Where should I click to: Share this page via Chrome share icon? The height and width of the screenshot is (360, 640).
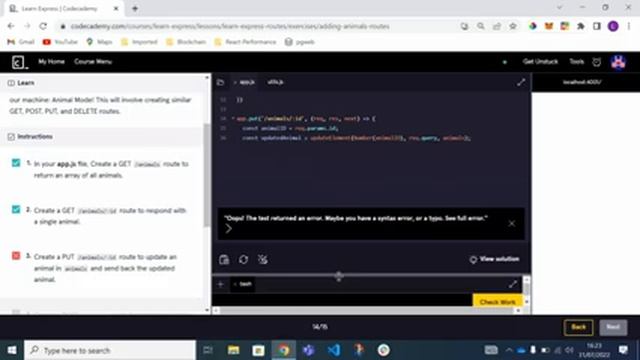coord(497,26)
